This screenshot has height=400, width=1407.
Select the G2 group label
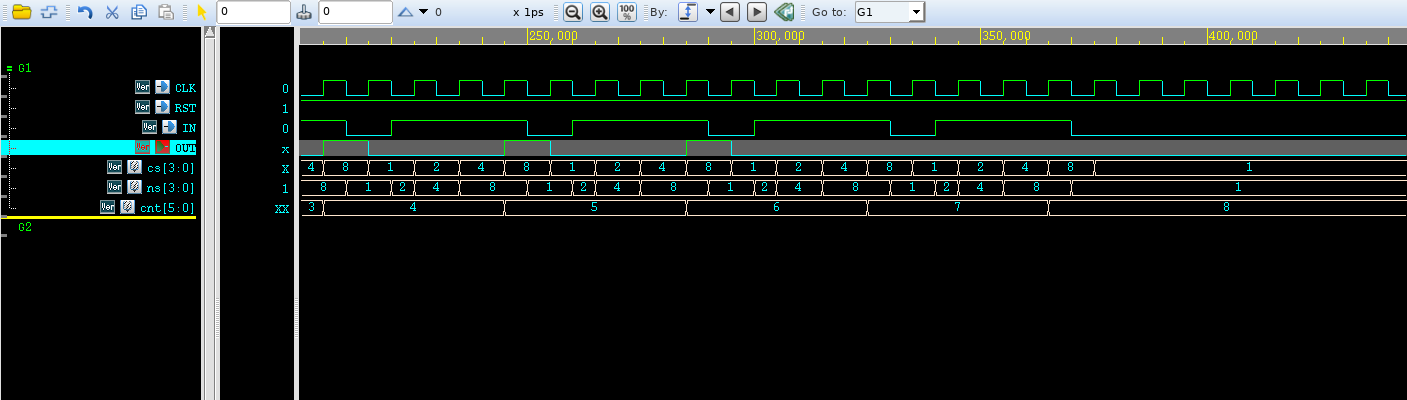(25, 227)
